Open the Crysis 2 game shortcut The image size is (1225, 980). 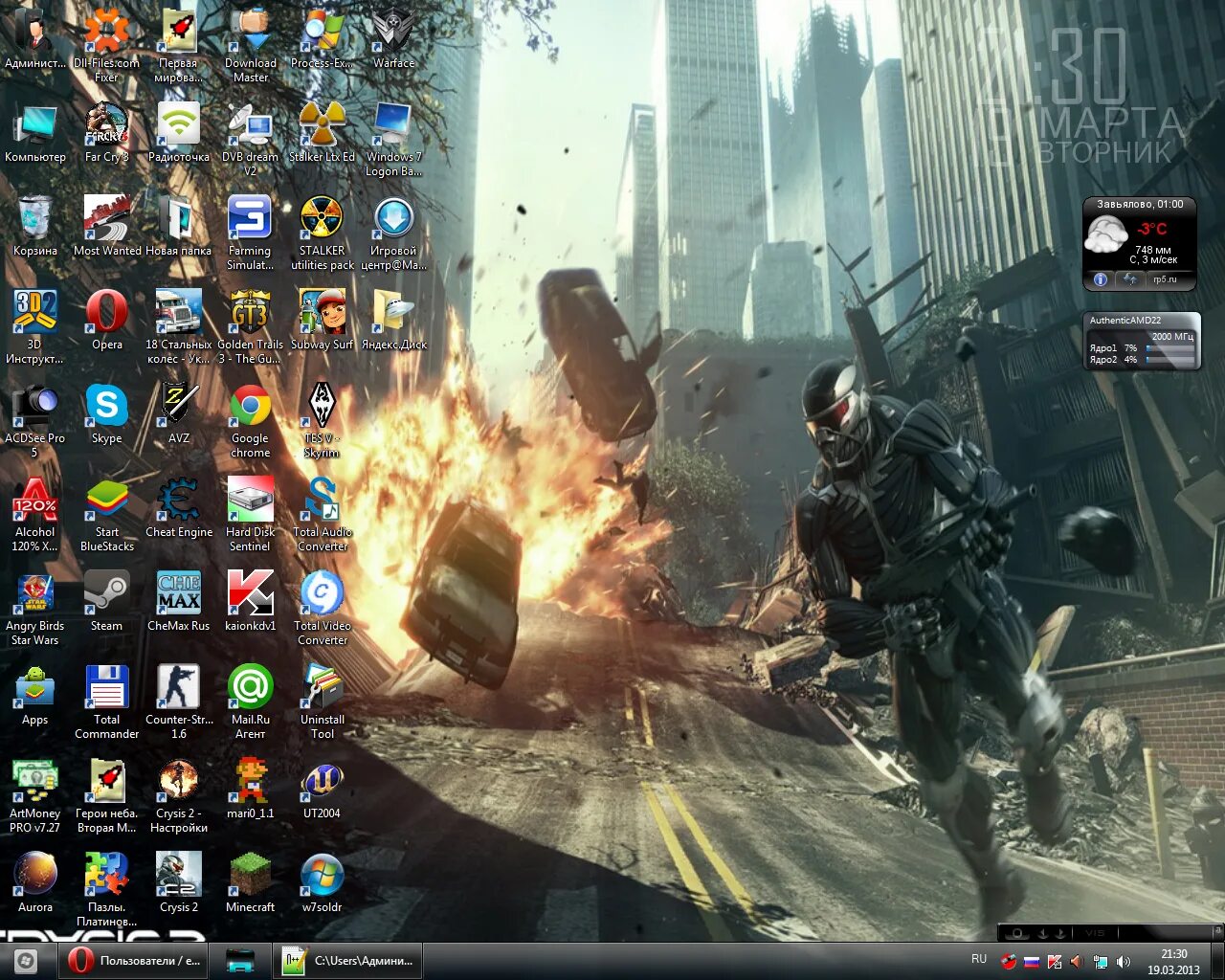coord(179,882)
